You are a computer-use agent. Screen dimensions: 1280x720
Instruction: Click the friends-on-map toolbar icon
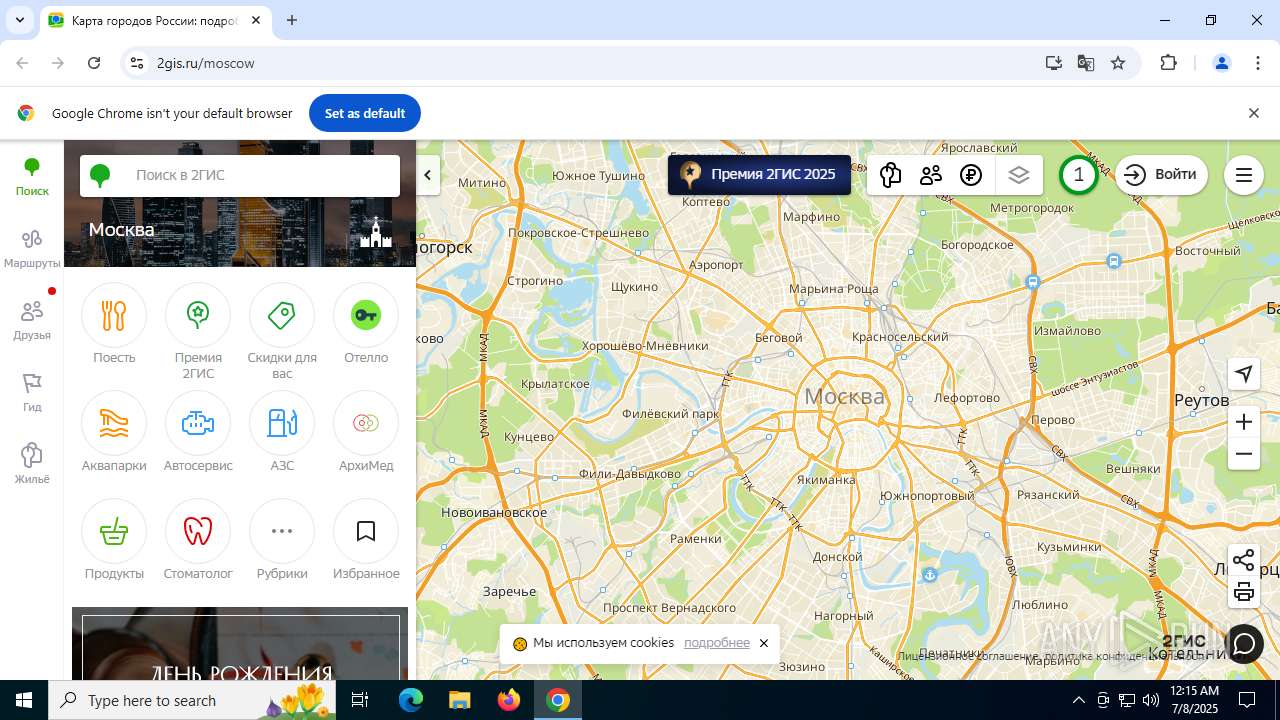tap(931, 175)
